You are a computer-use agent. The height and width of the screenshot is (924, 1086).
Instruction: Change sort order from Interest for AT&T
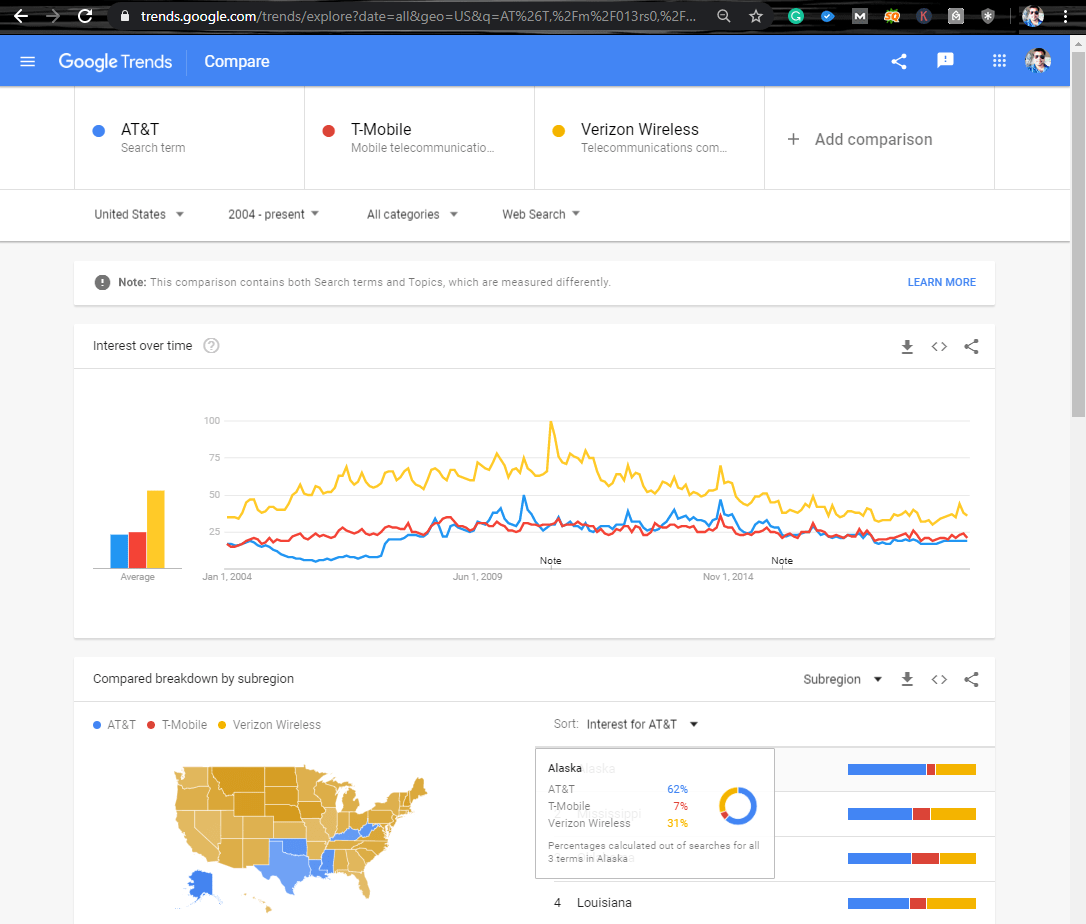(x=642, y=724)
